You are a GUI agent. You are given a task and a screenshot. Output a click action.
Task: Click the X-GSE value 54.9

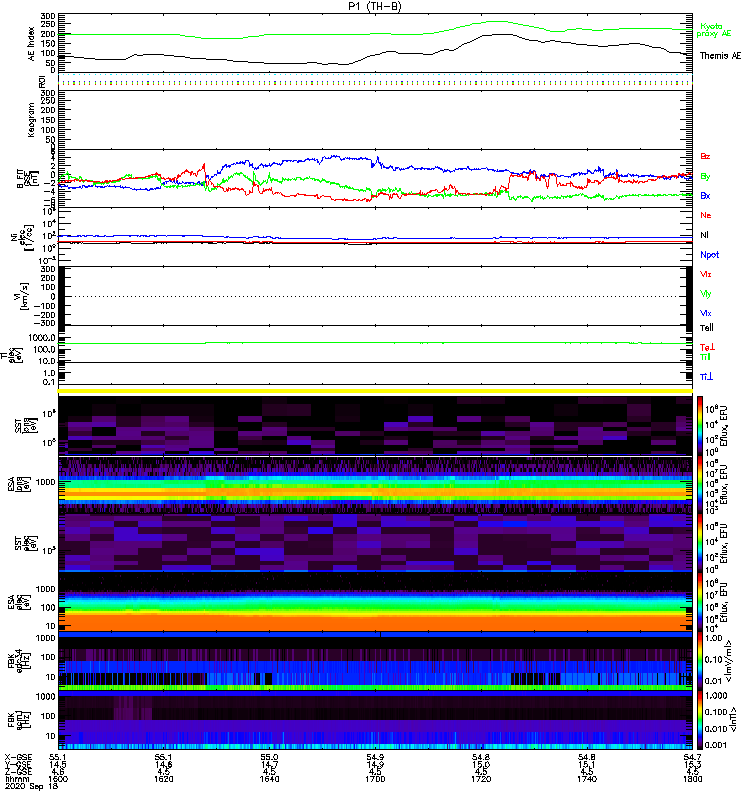[x=375, y=757]
